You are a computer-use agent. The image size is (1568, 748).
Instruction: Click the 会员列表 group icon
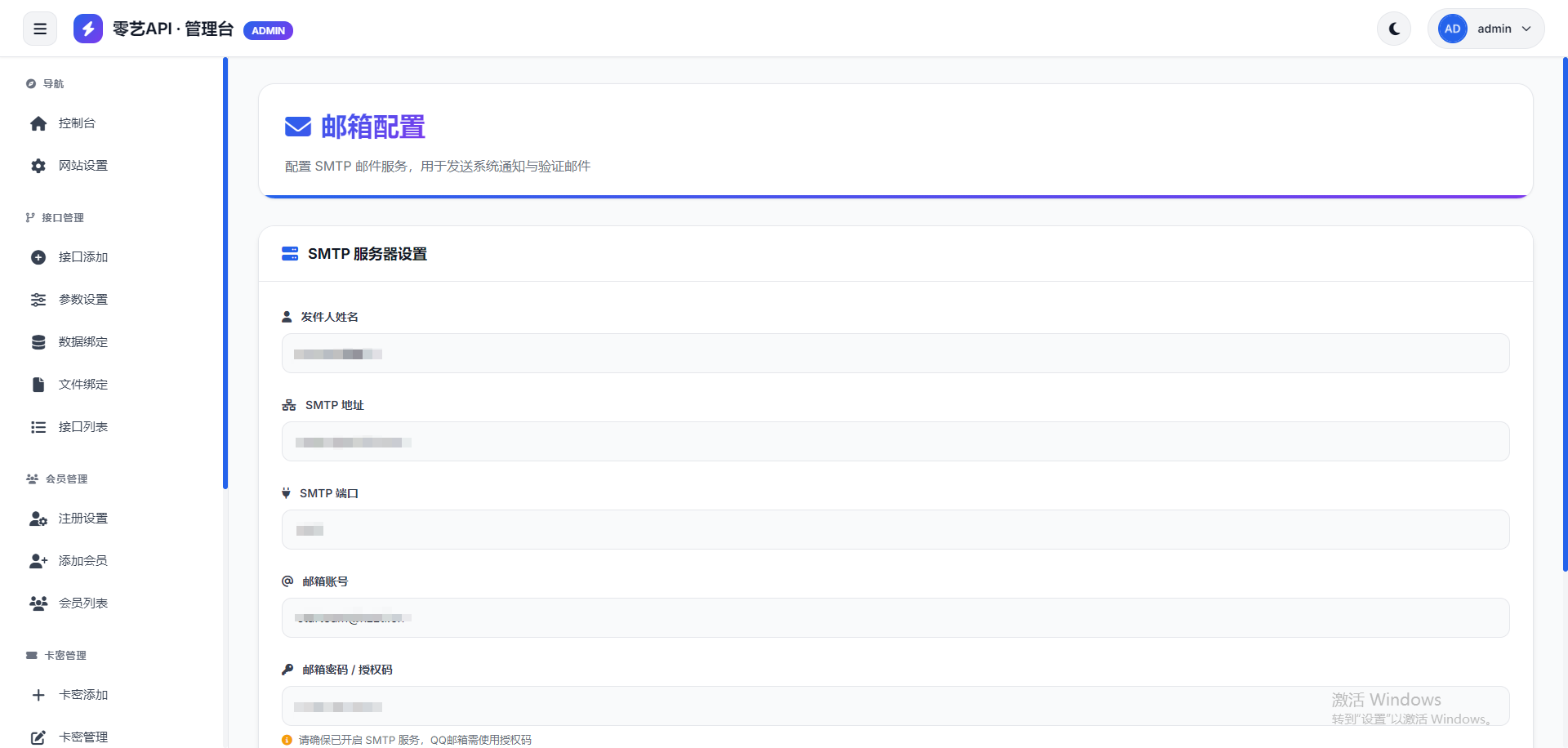coord(38,603)
